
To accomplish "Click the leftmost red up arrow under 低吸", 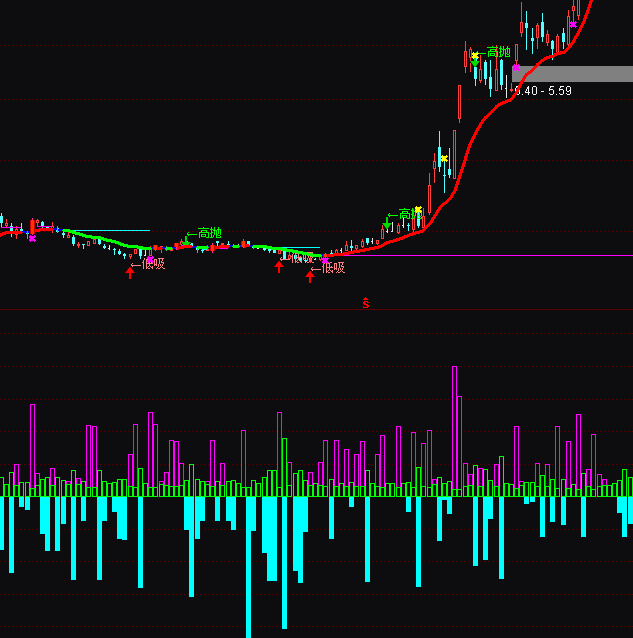I will click(130, 272).
